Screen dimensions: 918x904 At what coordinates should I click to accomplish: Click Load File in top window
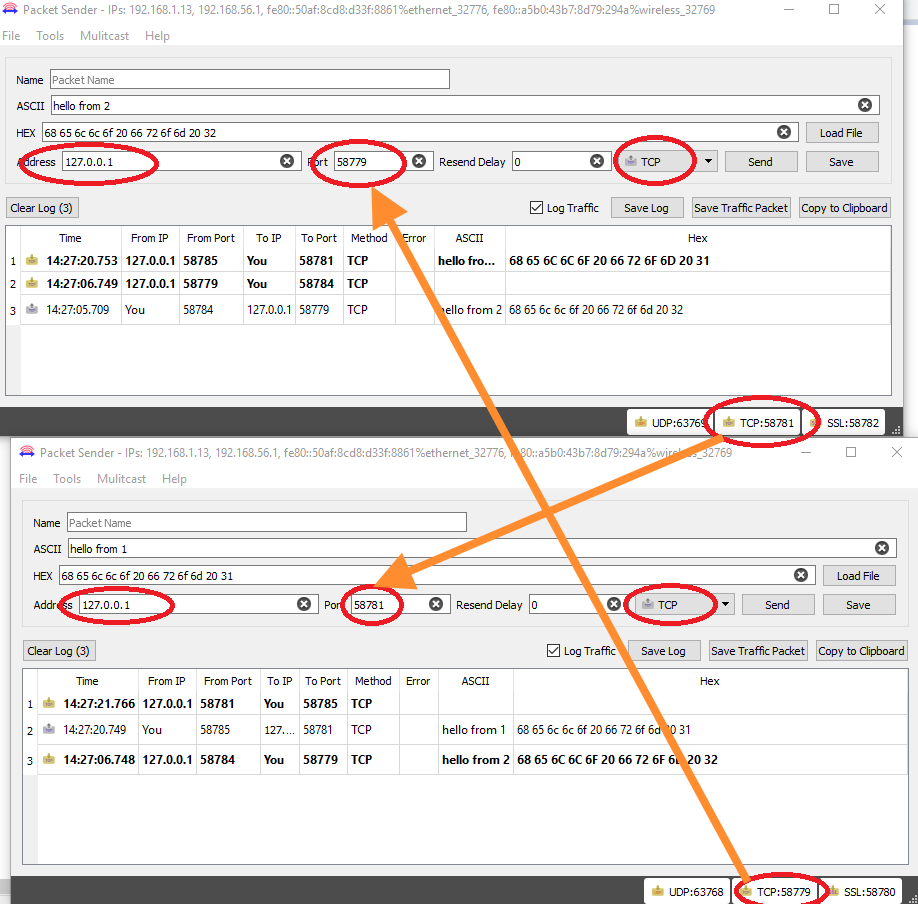[841, 132]
